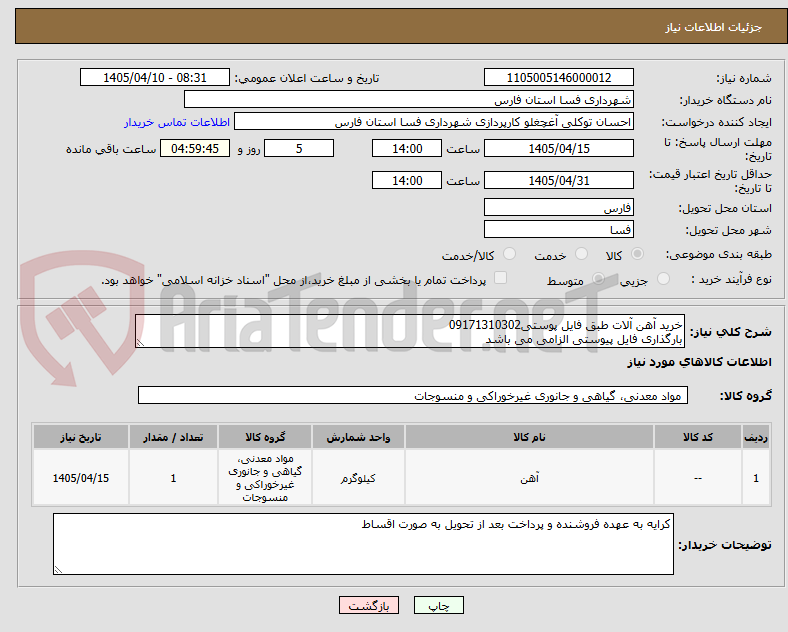Select the کالا radio button

pos(637,254)
